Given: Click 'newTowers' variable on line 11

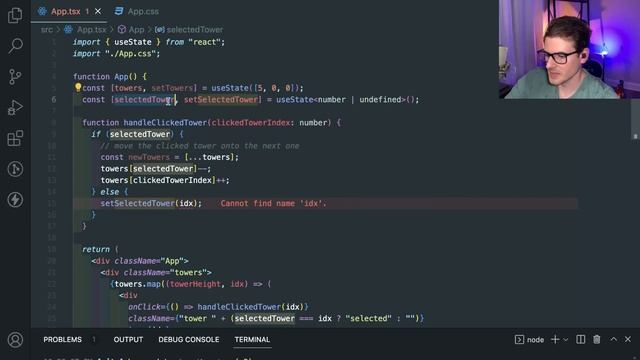Looking at the screenshot, I should [x=149, y=157].
